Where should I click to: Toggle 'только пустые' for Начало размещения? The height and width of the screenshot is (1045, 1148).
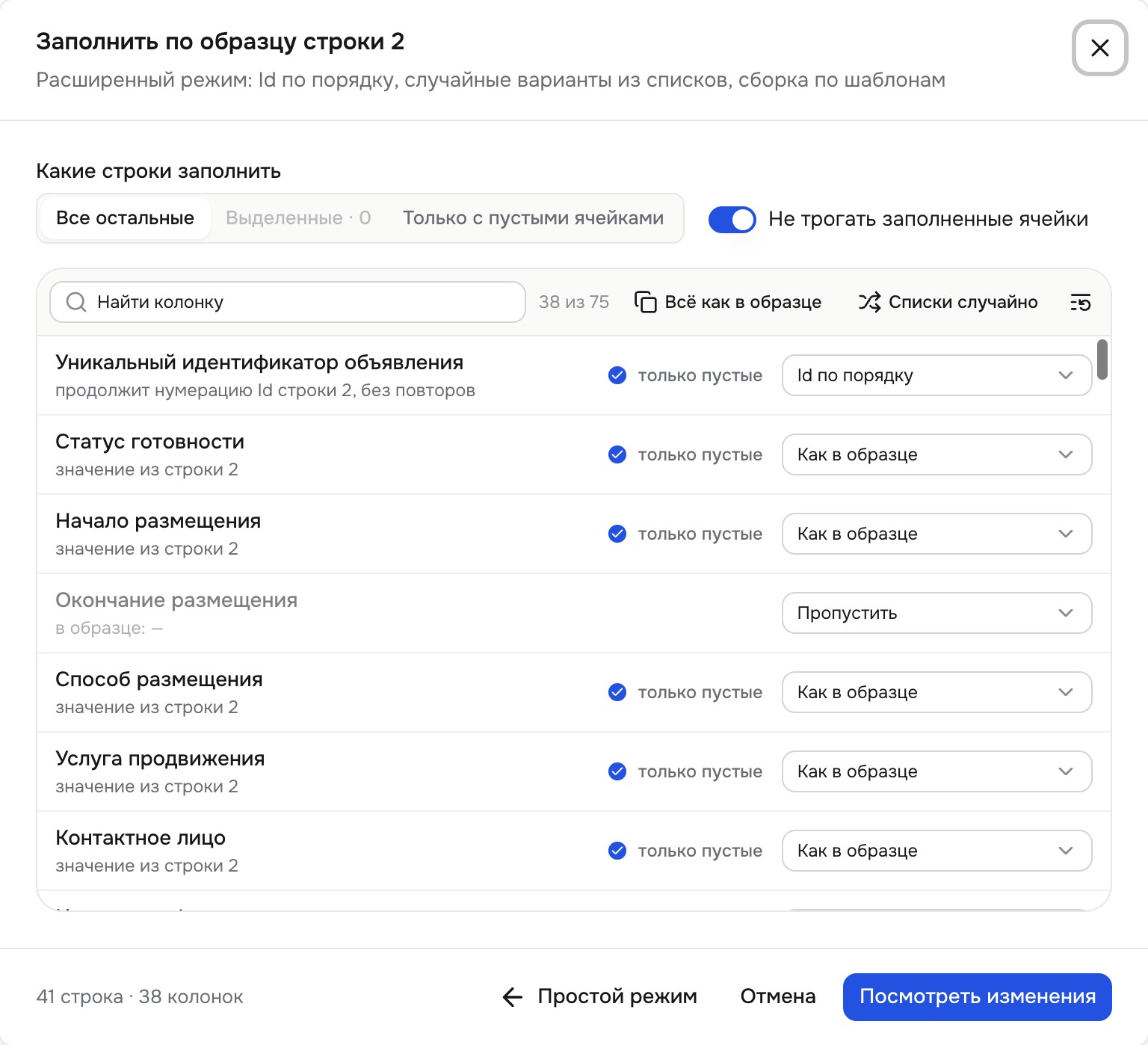[617, 534]
